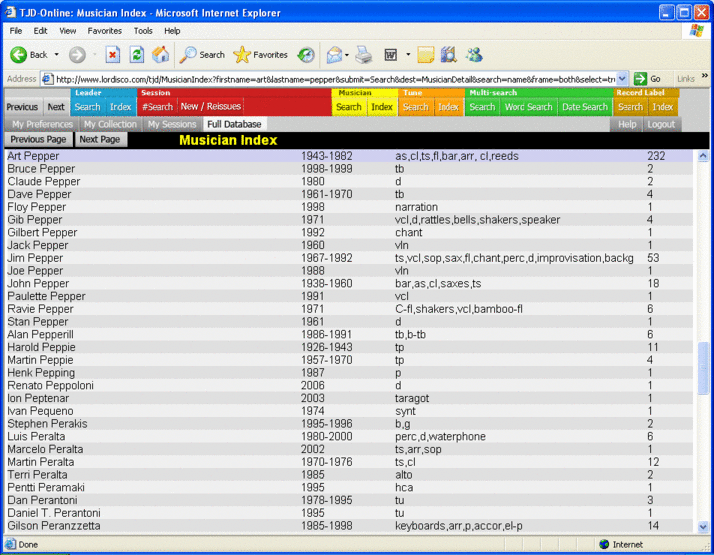Open Multi-search Search
The height and width of the screenshot is (555, 714).
482,107
